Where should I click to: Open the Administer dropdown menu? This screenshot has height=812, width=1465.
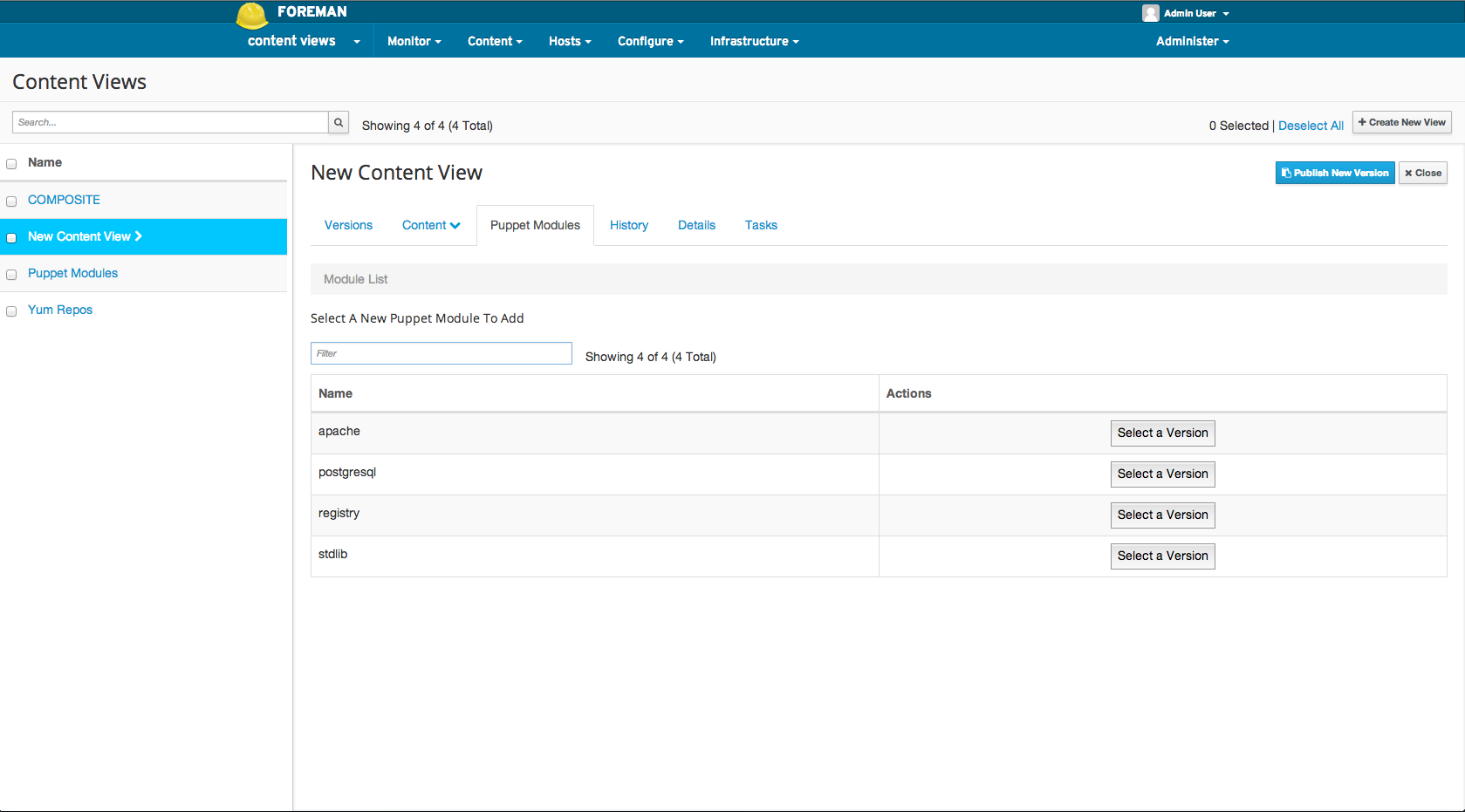click(1192, 41)
